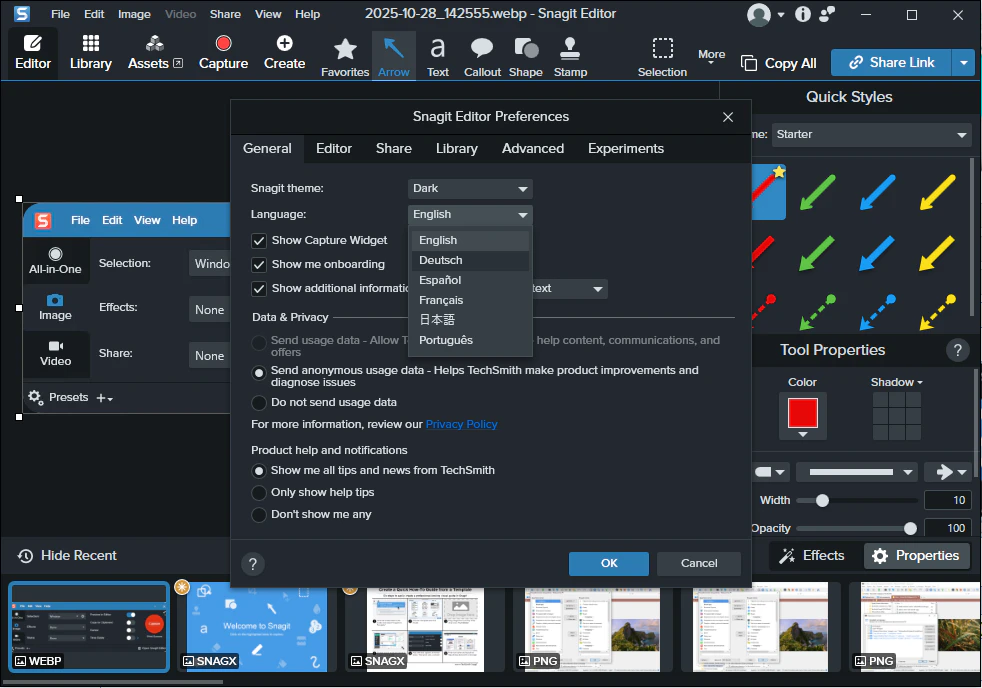The image size is (982, 688).
Task: Toggle Show me onboarding checkbox
Action: click(259, 265)
